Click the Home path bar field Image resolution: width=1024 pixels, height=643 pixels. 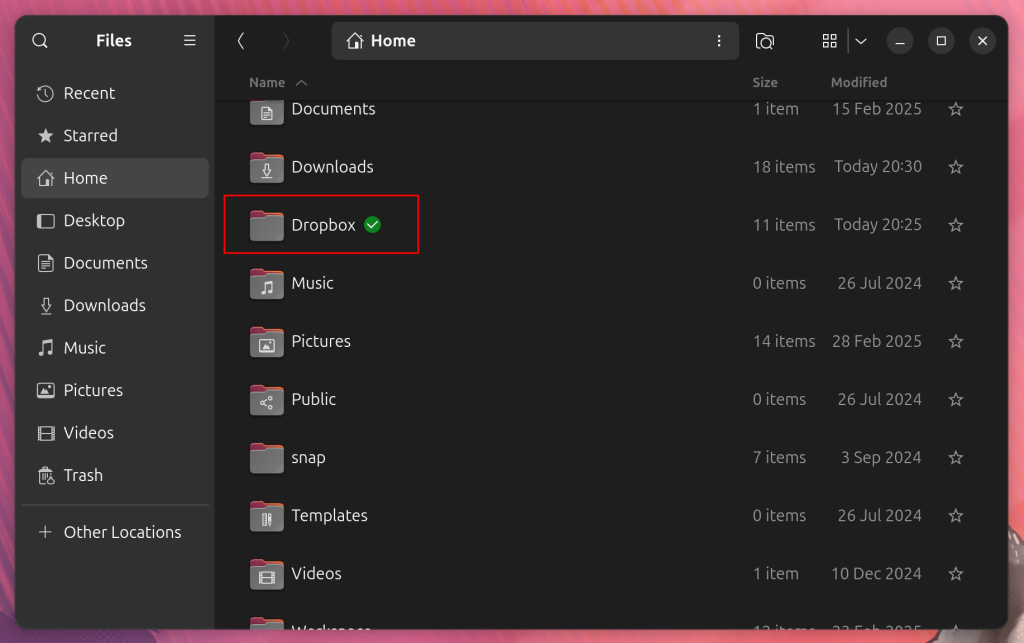(520, 41)
